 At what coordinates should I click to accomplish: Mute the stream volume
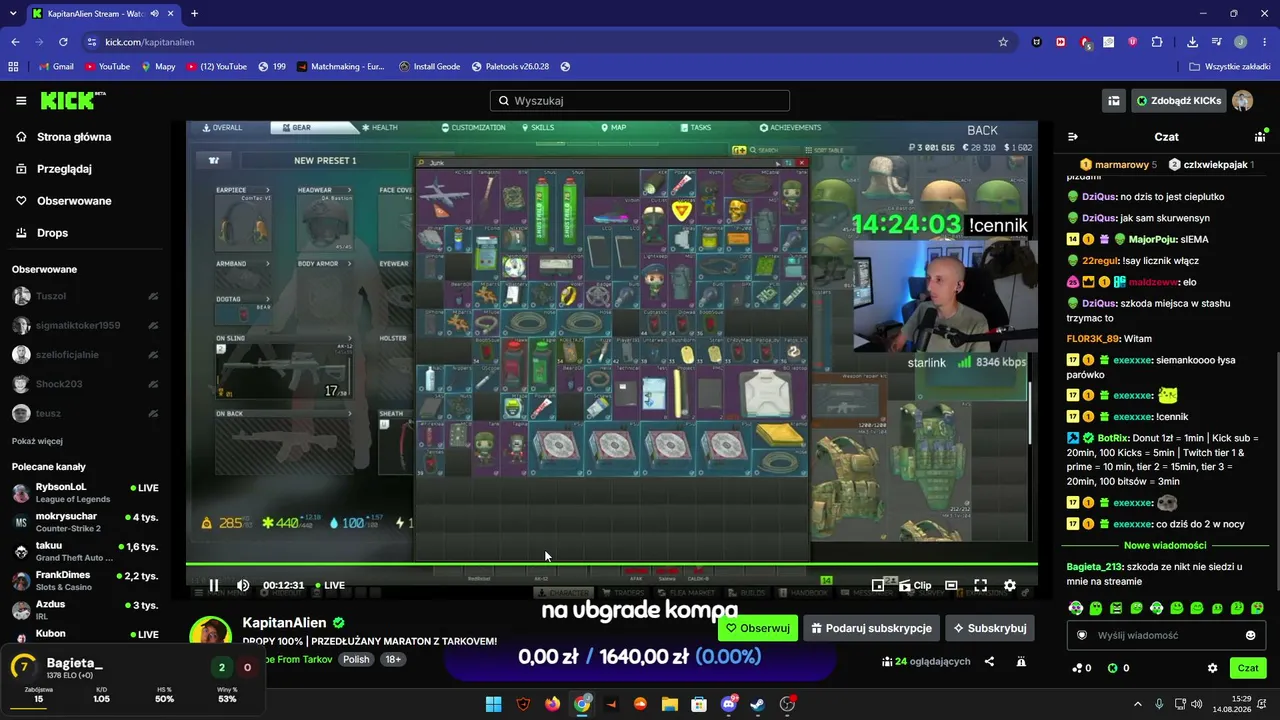(x=243, y=585)
